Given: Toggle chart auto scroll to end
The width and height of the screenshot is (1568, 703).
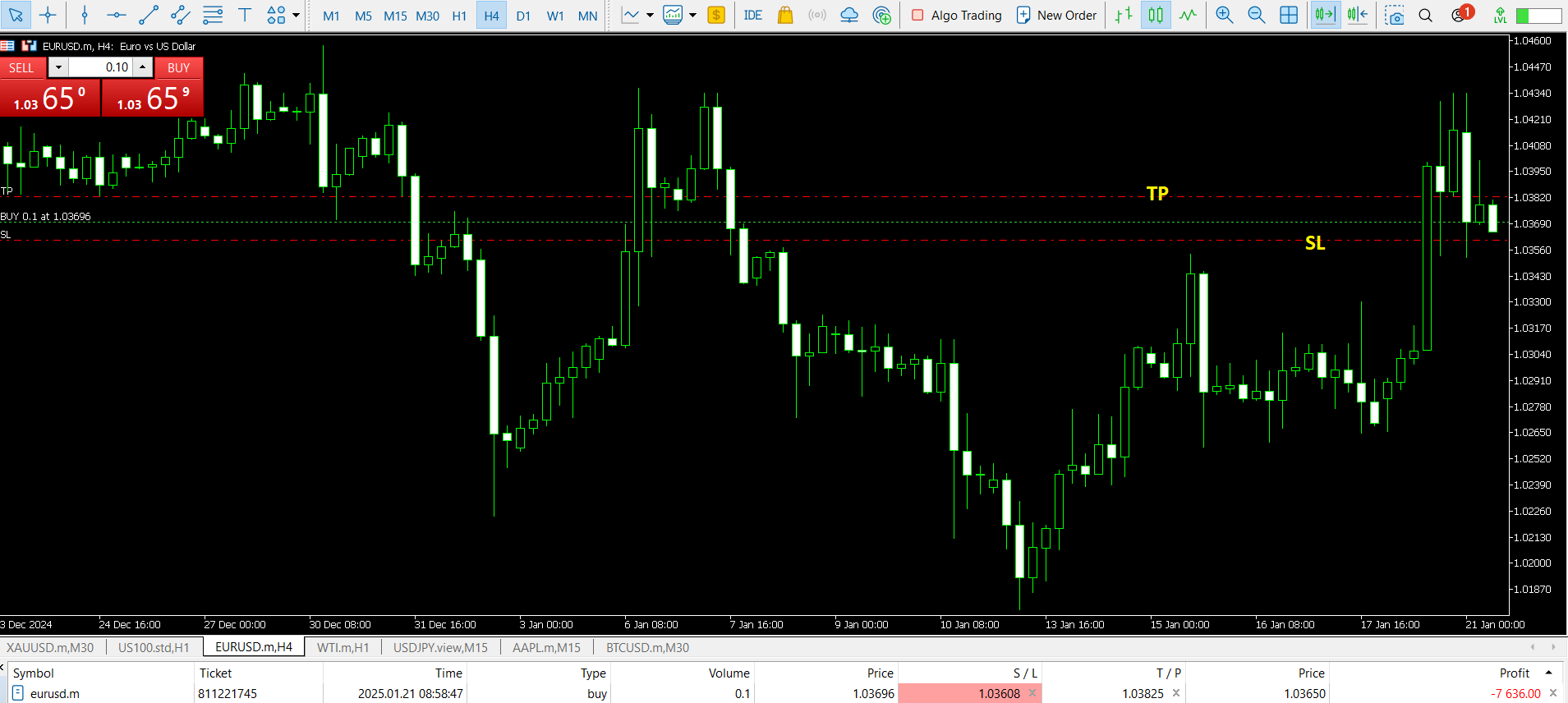Looking at the screenshot, I should pyautogui.click(x=1325, y=15).
